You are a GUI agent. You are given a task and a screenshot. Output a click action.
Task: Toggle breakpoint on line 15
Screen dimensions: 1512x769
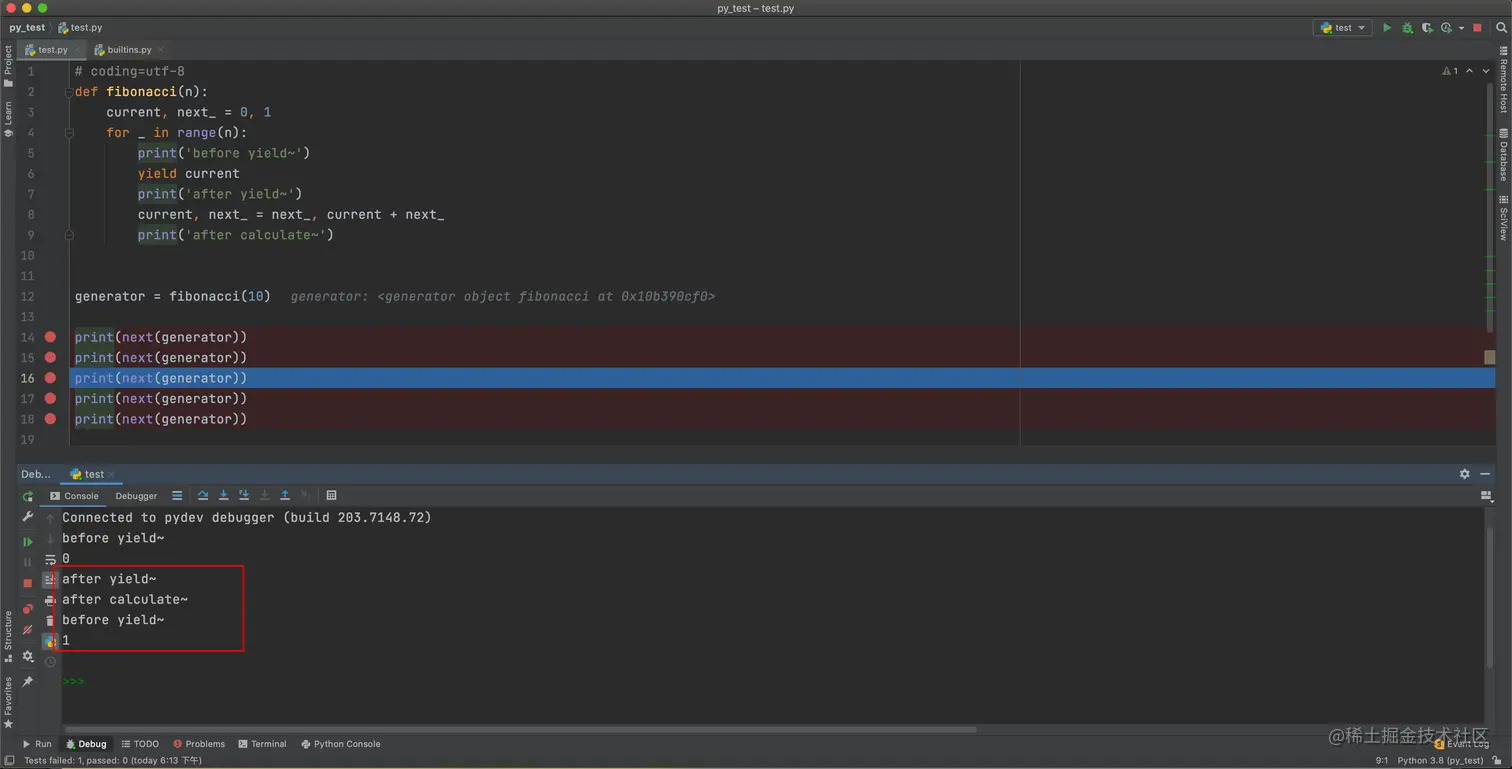click(50, 357)
